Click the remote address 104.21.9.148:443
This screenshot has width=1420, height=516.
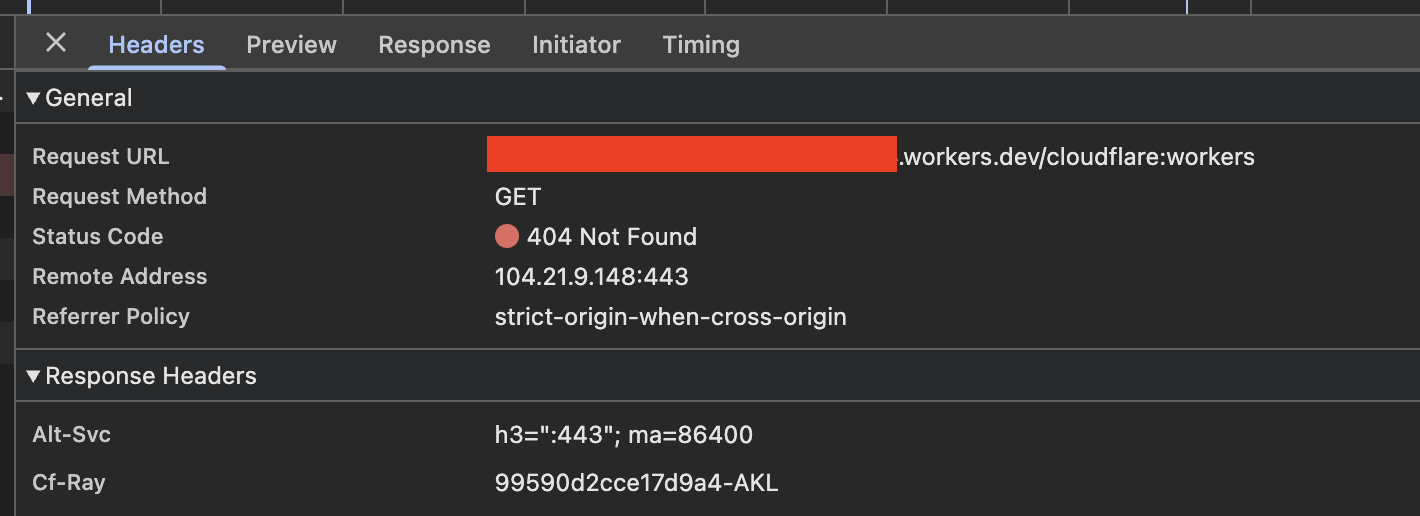click(x=591, y=277)
